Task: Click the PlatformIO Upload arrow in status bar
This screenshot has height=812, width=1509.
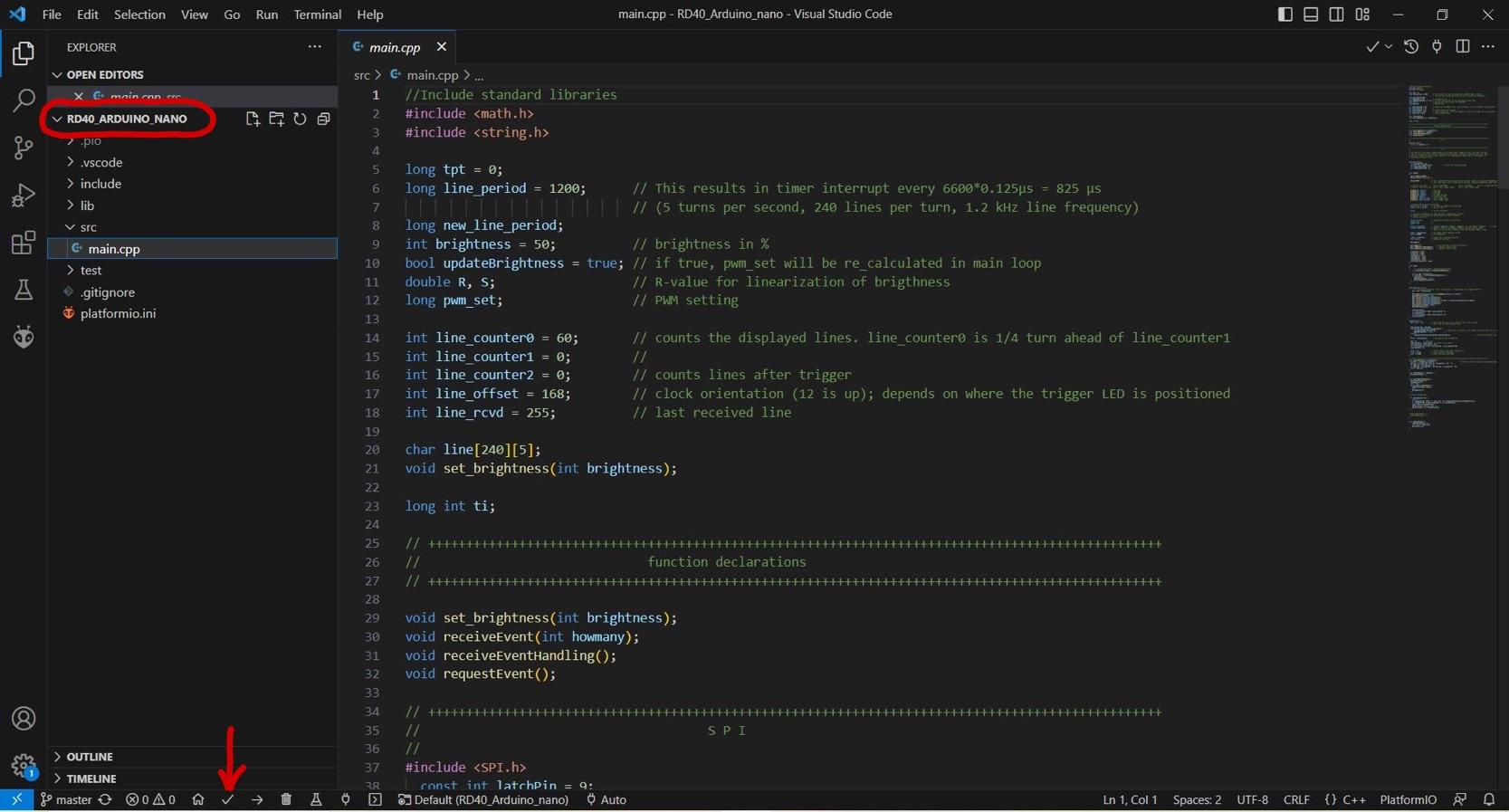Action: coord(257,800)
